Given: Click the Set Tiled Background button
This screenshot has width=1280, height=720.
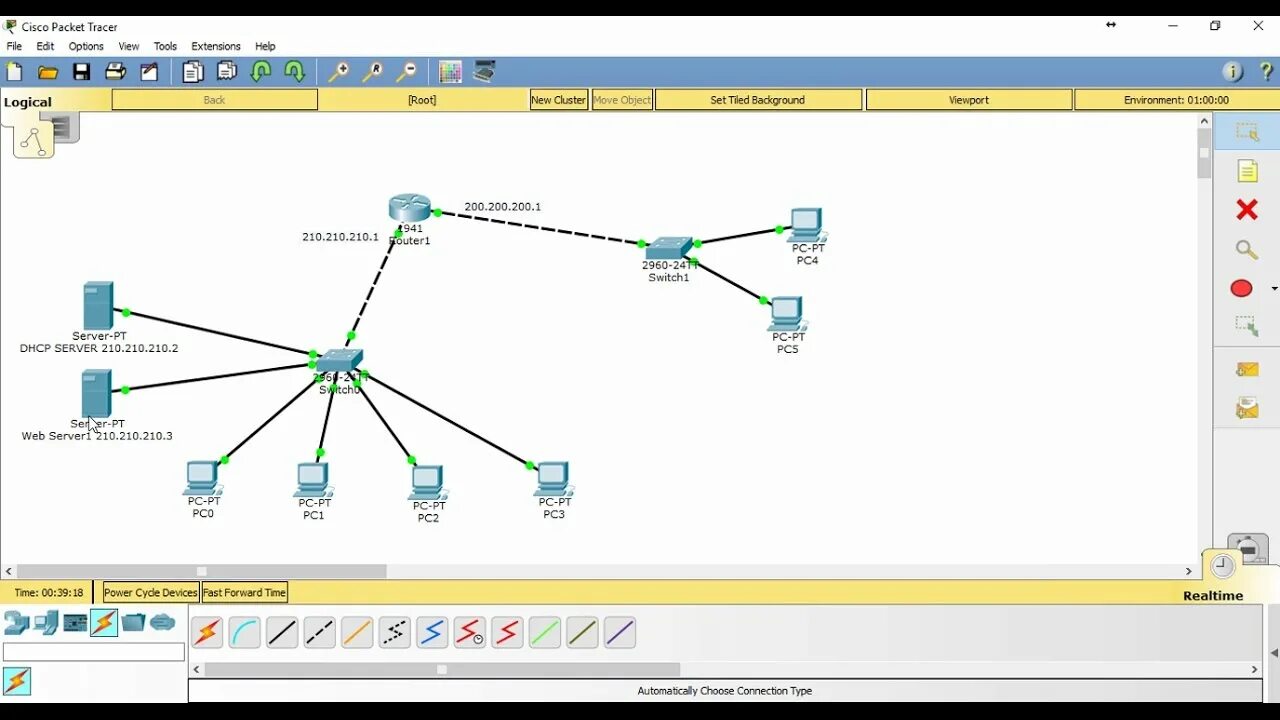Looking at the screenshot, I should click(757, 100).
